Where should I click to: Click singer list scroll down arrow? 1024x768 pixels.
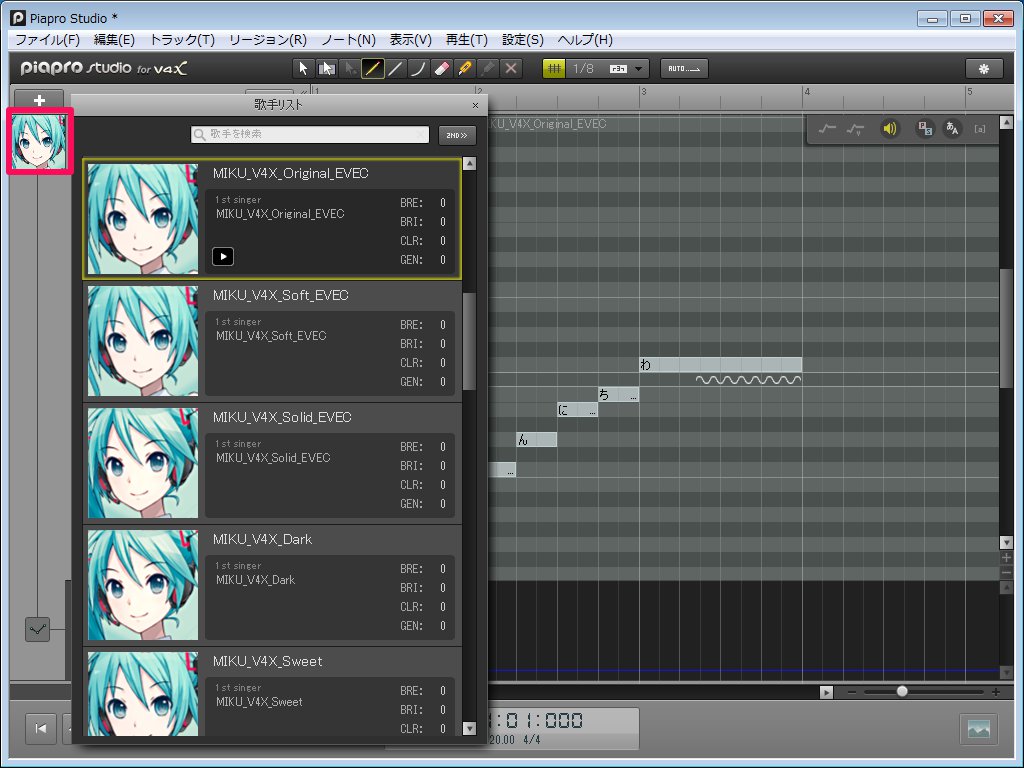click(x=469, y=728)
